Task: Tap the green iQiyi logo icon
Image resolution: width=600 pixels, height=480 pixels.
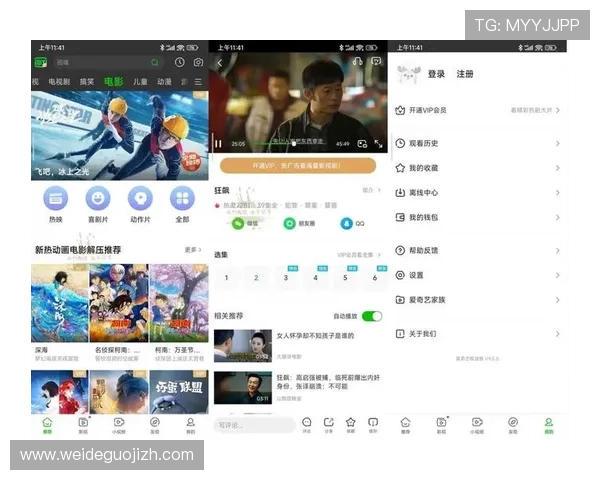Action: [41, 62]
